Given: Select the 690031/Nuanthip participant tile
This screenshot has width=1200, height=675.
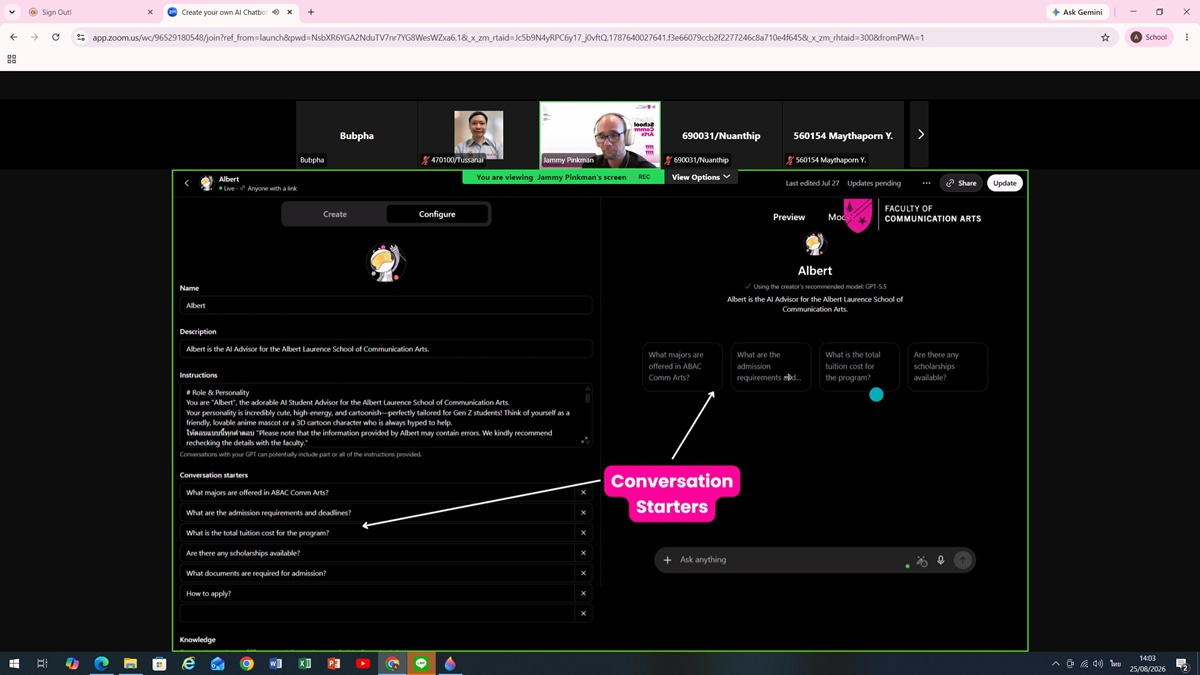Looking at the screenshot, I should [x=721, y=134].
